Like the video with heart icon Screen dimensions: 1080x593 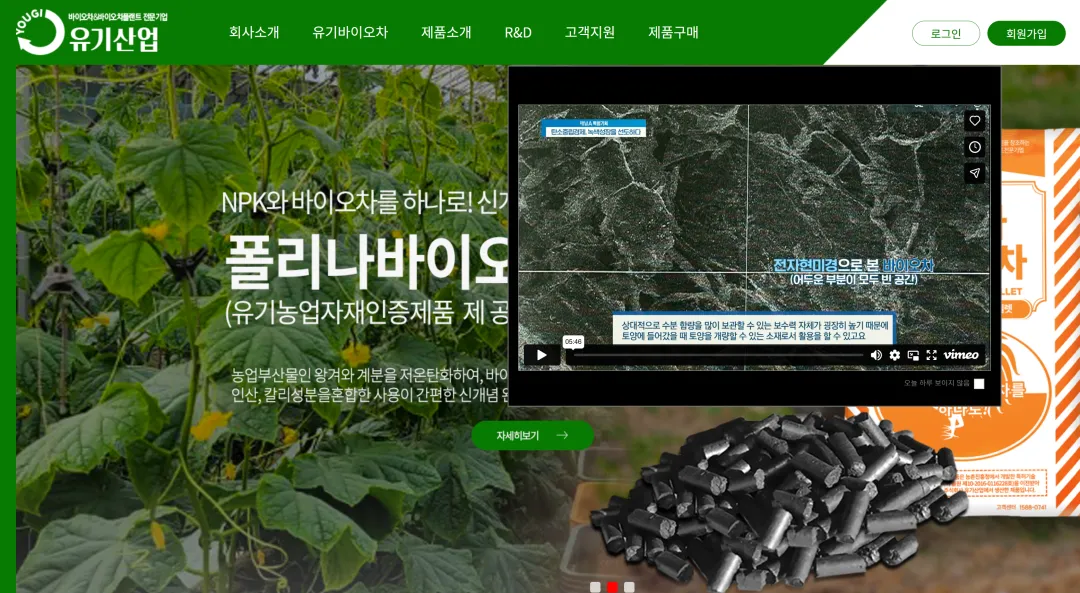click(x=975, y=121)
